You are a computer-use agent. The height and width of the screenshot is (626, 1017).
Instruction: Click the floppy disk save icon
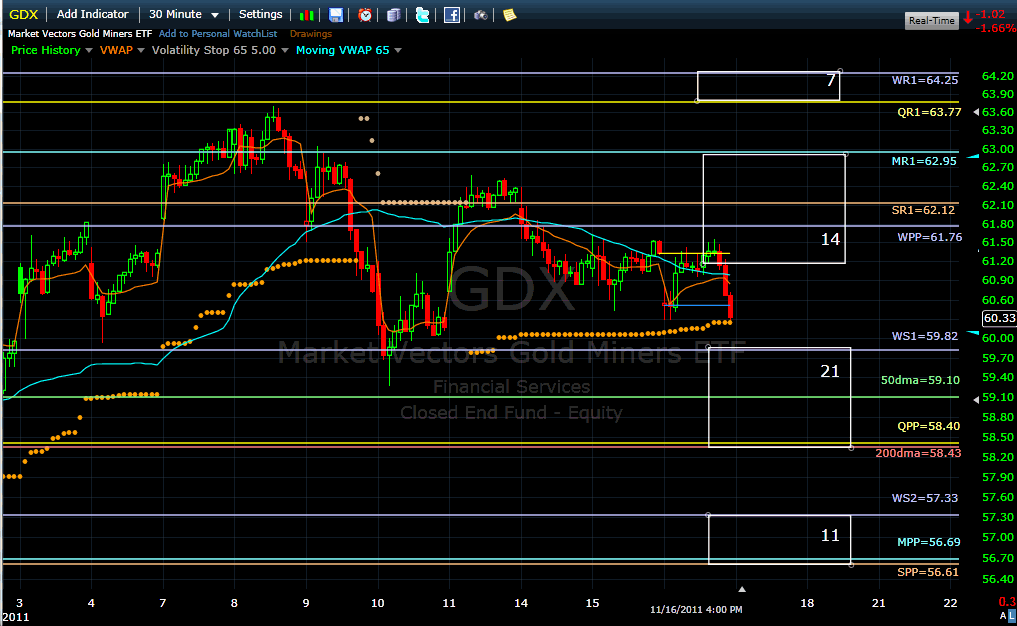pos(336,15)
